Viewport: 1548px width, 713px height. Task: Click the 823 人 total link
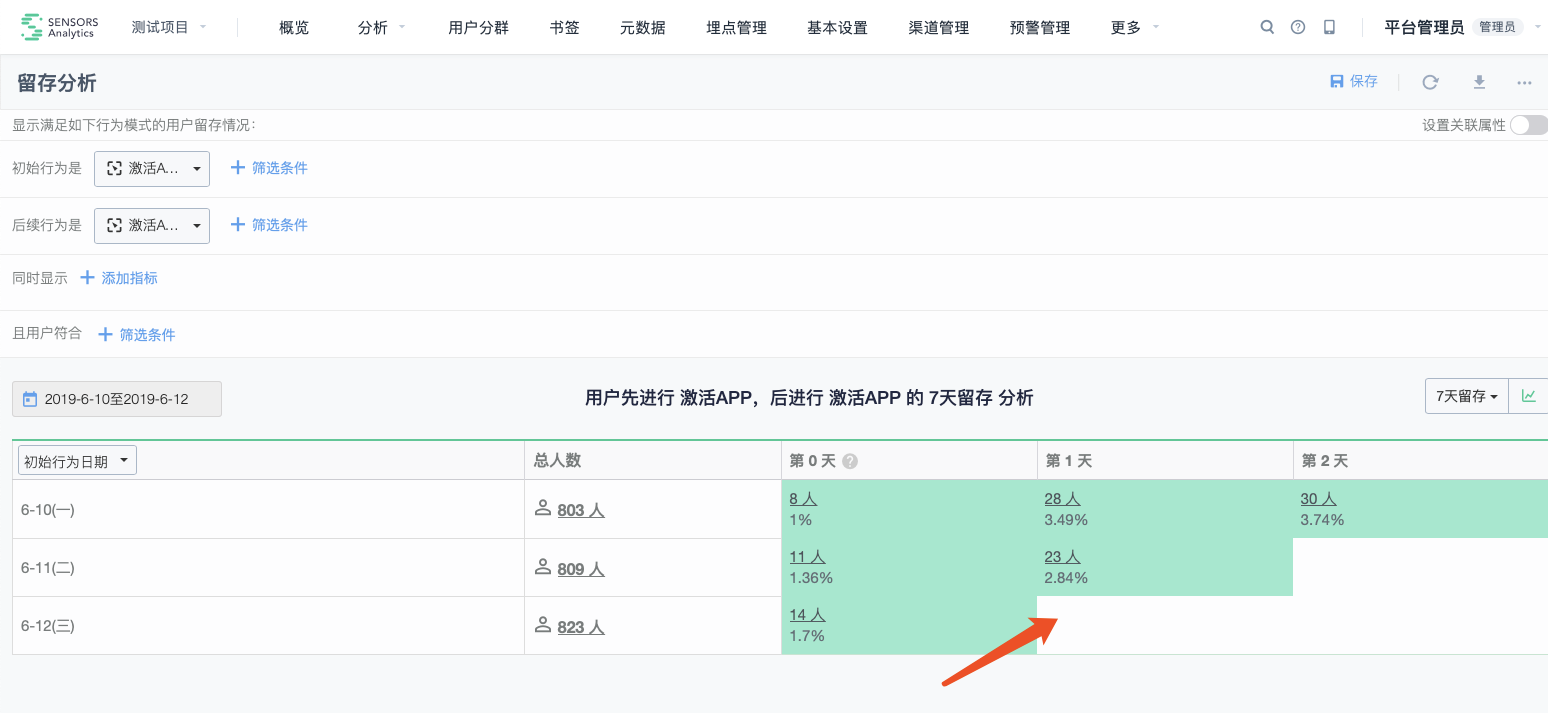click(x=581, y=627)
